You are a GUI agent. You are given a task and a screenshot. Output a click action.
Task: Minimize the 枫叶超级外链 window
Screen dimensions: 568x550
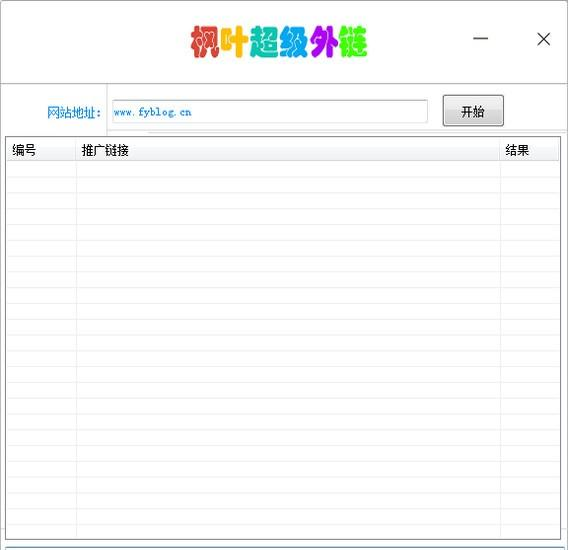pos(481,38)
